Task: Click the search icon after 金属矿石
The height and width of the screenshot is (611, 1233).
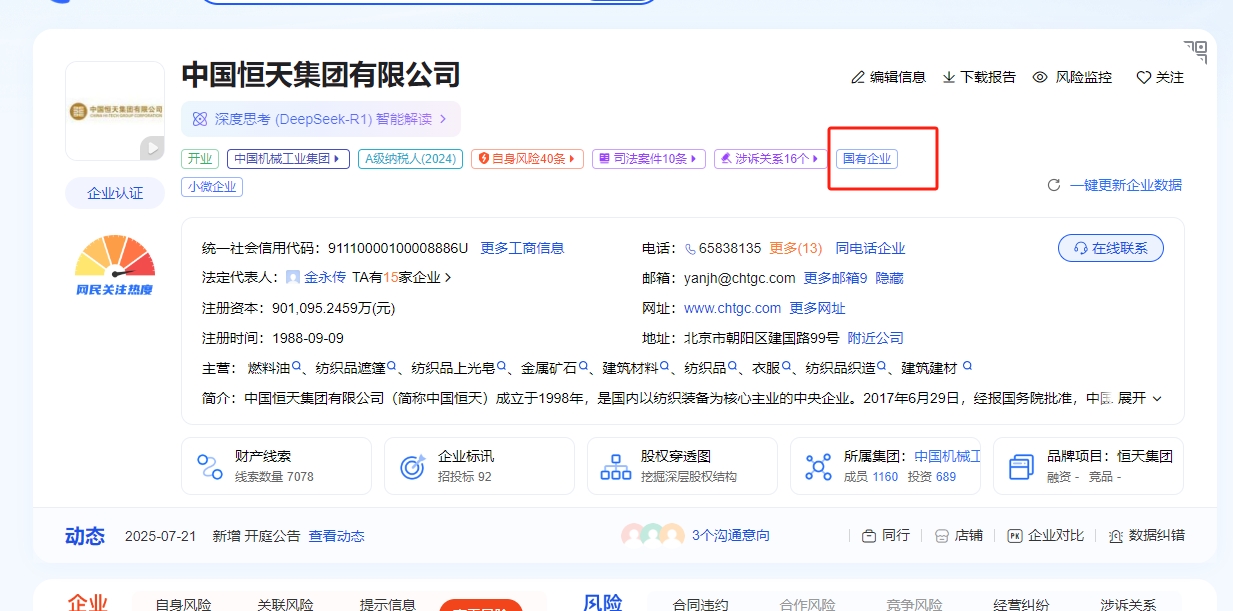Action: 583,367
